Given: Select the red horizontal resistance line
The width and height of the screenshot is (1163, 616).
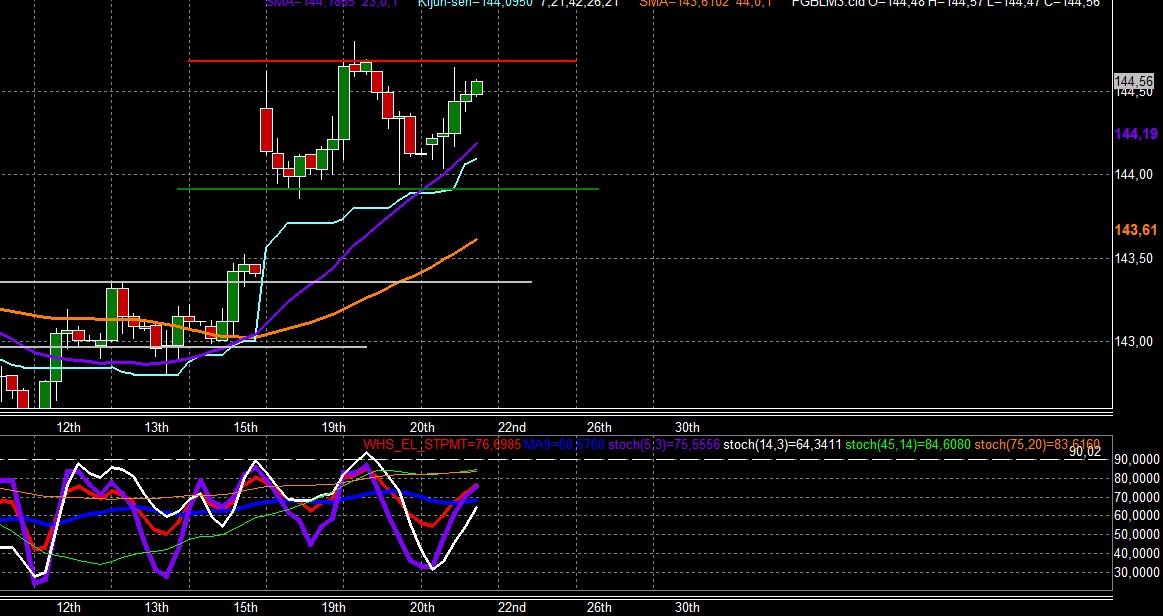Looking at the screenshot, I should pyautogui.click(x=383, y=61).
